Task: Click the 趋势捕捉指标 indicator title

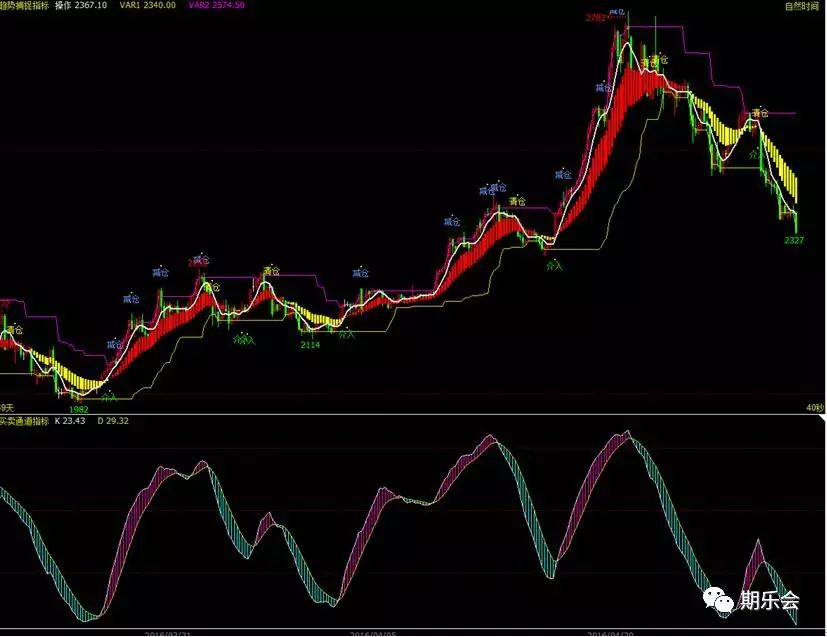Action: (x=25, y=5)
